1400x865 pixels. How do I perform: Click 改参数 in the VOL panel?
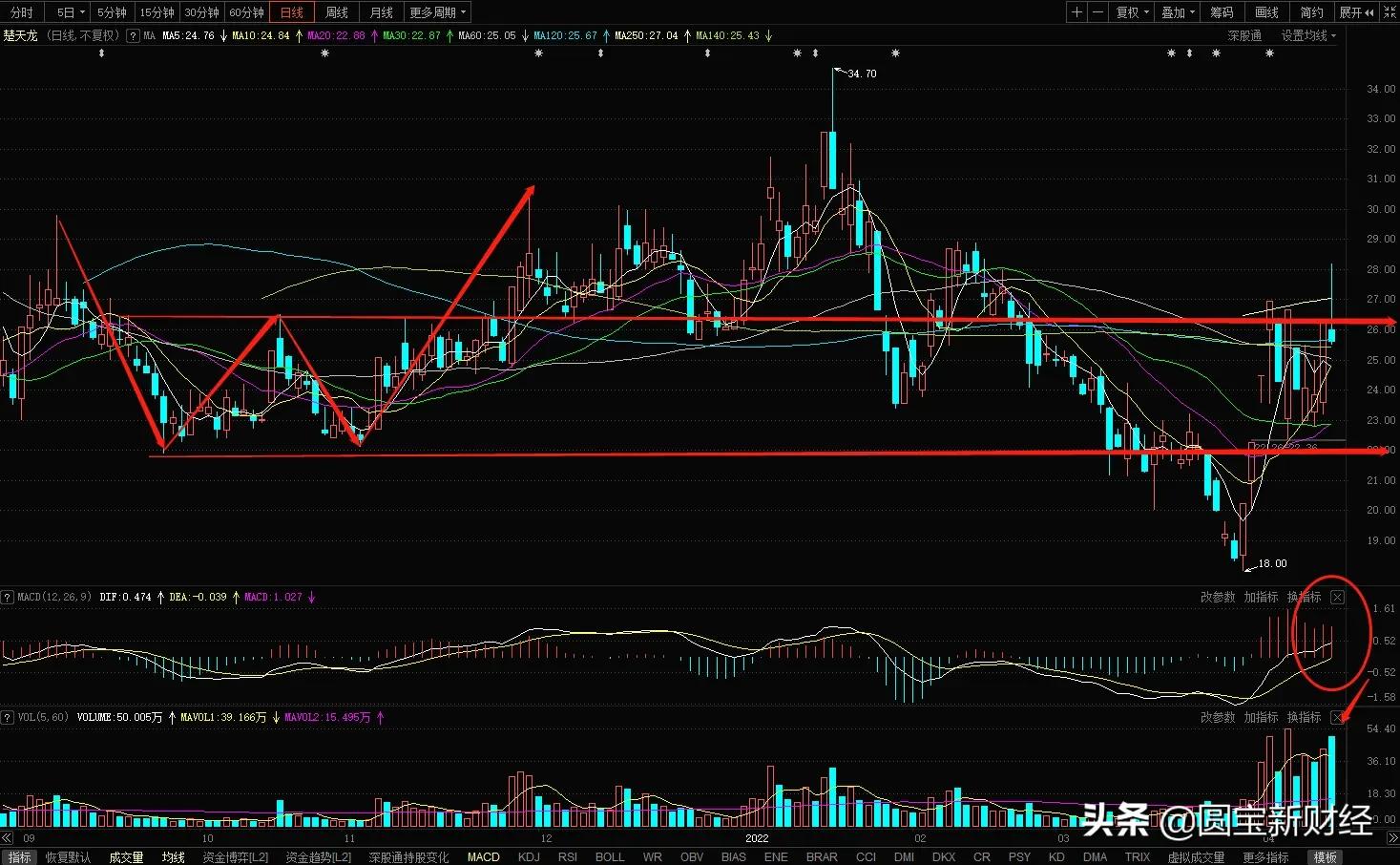(1218, 717)
